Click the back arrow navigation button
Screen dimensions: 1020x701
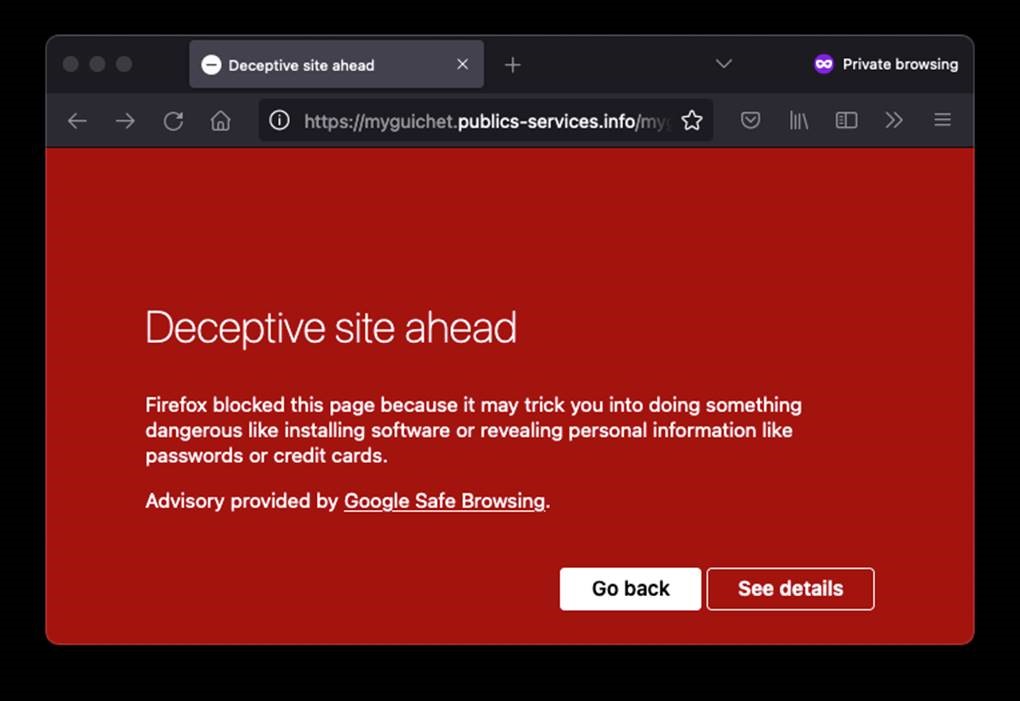pyautogui.click(x=77, y=121)
